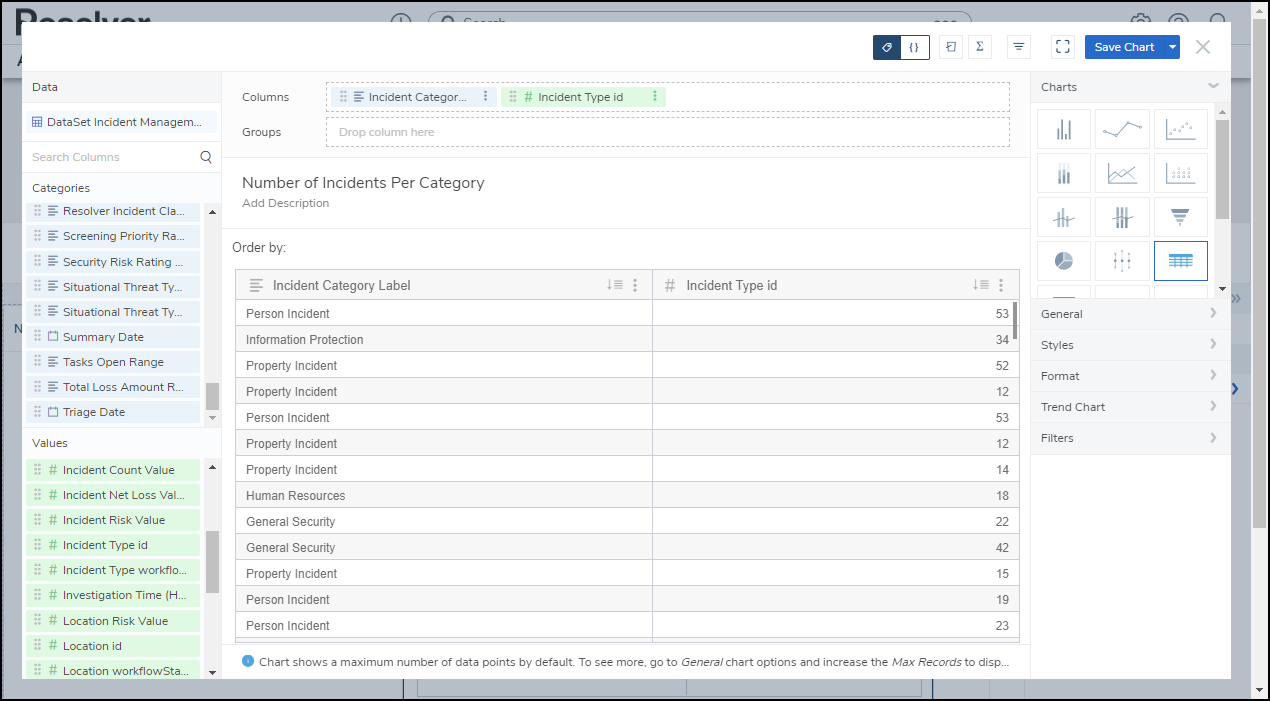
Task: Toggle sort on Incident Category Label column
Action: [x=614, y=285]
